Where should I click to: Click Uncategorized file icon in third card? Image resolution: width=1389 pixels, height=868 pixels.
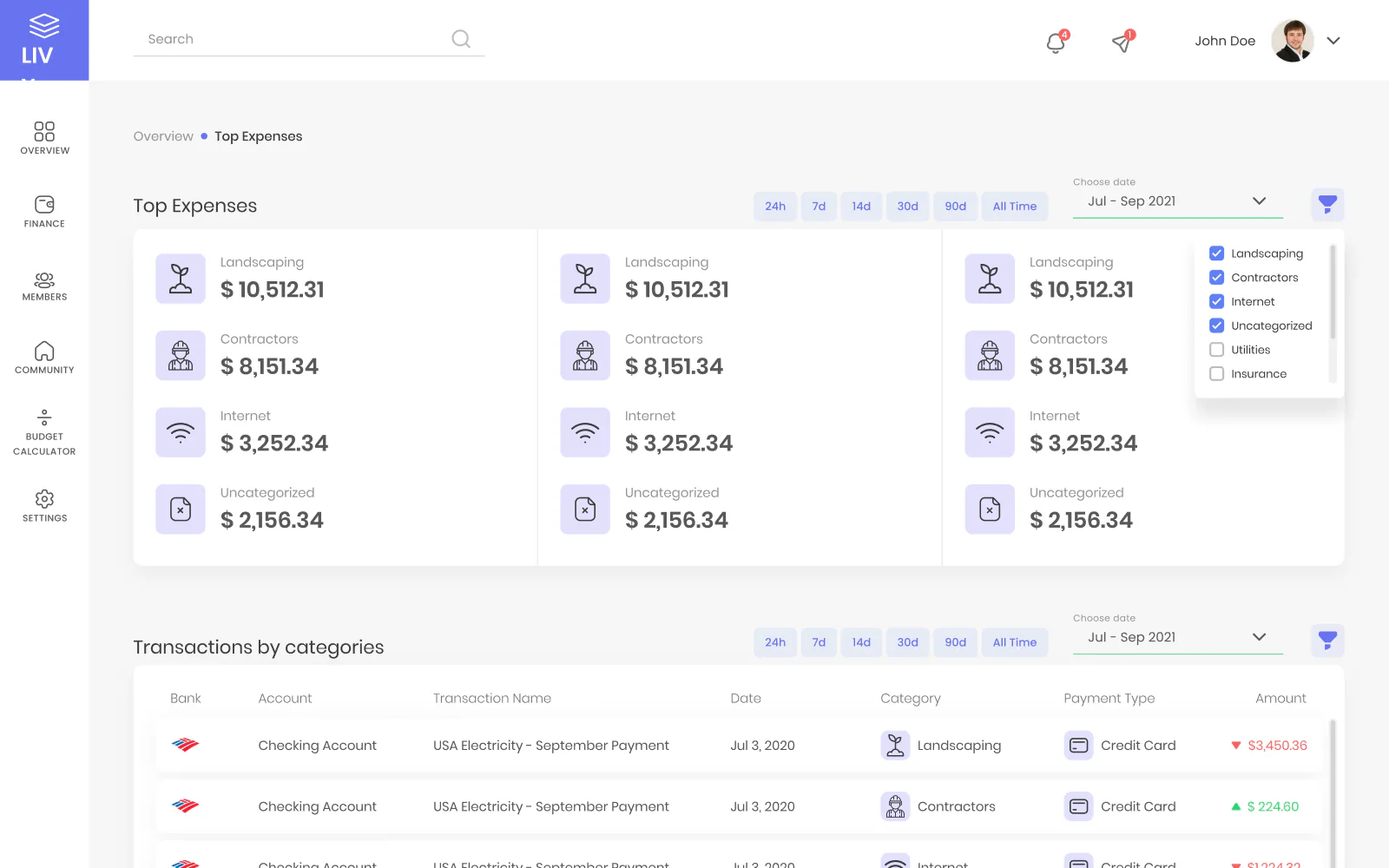pyautogui.click(x=990, y=509)
